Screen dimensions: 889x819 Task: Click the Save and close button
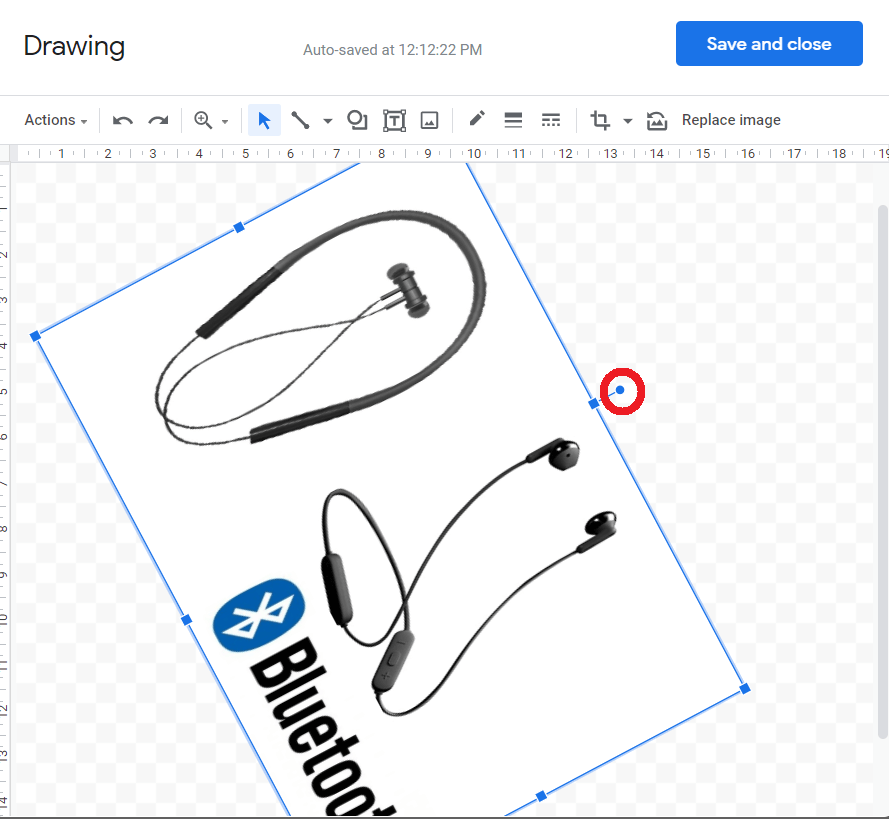[769, 44]
